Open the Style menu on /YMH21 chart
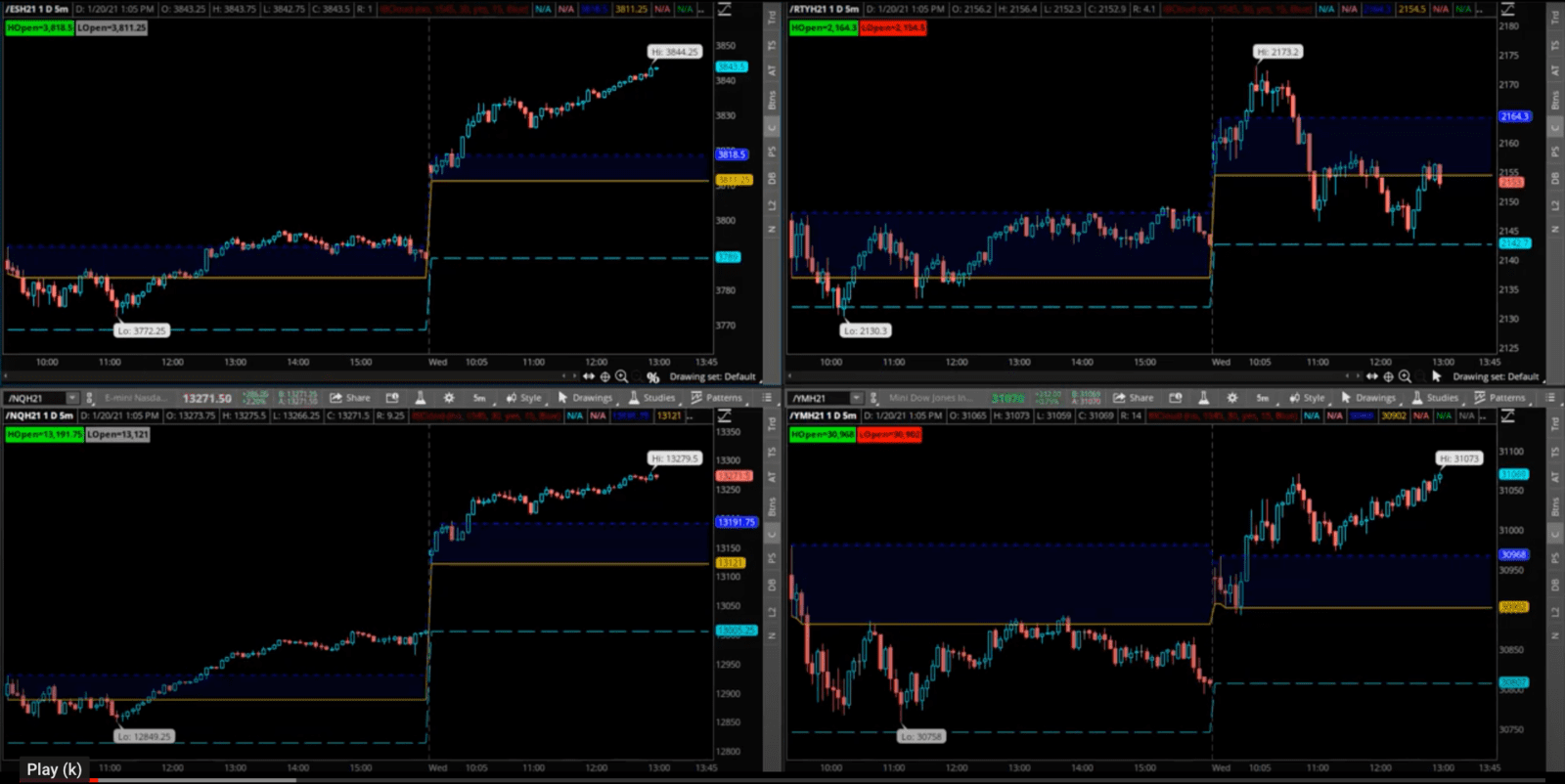 [1308, 398]
